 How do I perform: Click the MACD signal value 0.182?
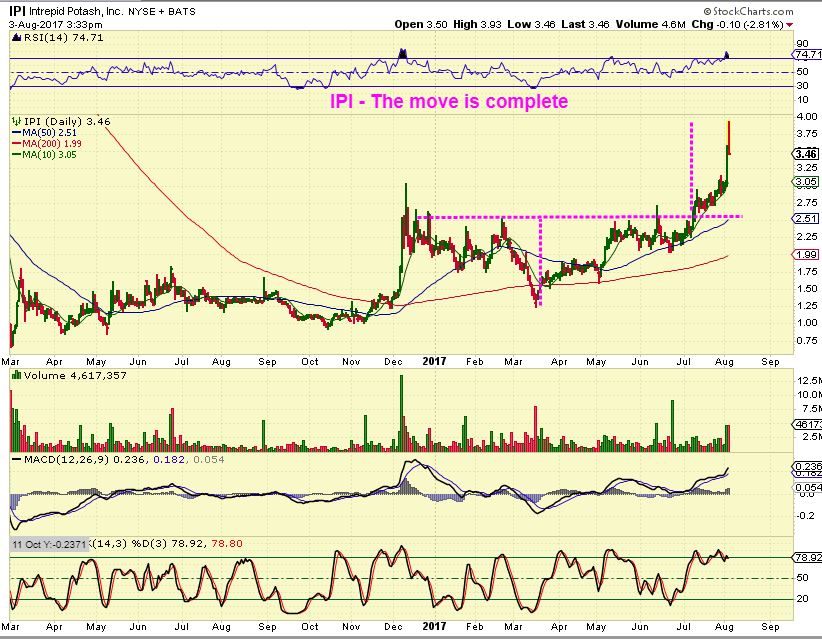pos(169,460)
